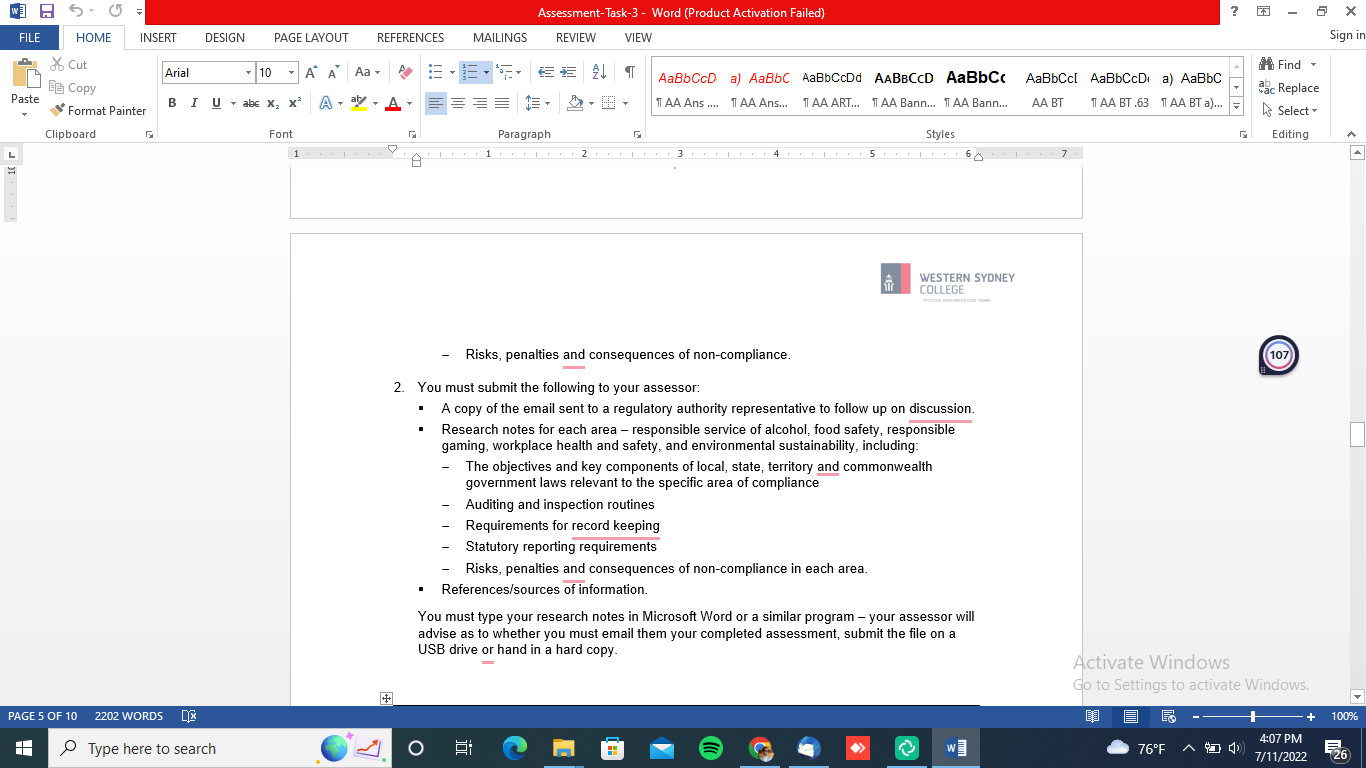Apply the AA BT .63 style
The image size is (1366, 768).
click(x=1119, y=88)
